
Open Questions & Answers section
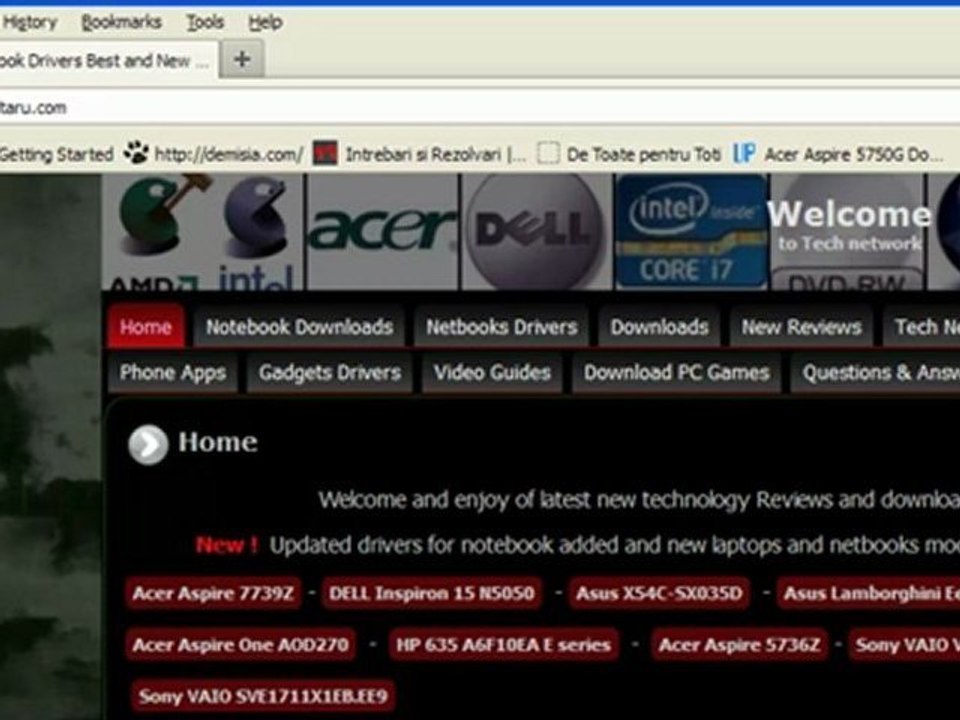coord(876,372)
